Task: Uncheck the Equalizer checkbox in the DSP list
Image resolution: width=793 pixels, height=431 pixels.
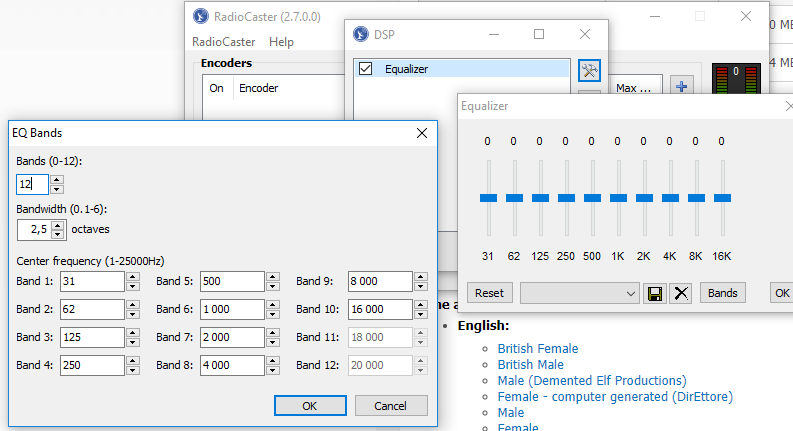Action: coord(365,68)
